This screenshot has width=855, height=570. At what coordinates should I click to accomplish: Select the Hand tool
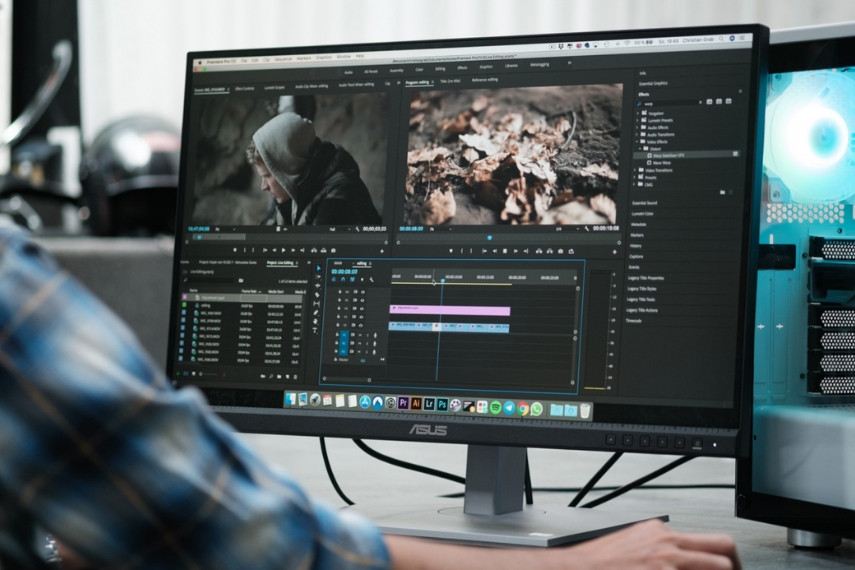click(315, 321)
